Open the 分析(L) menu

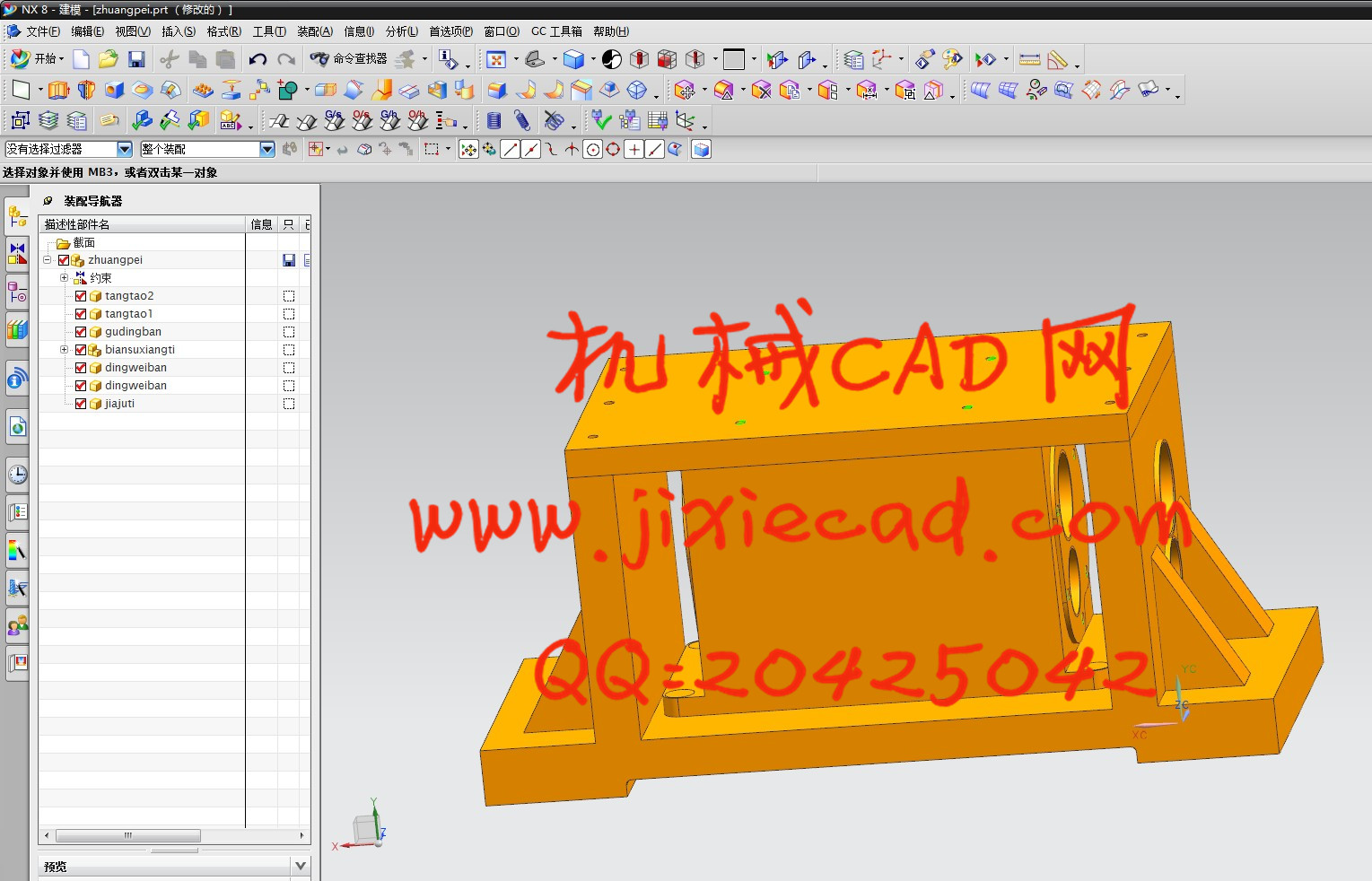402,31
